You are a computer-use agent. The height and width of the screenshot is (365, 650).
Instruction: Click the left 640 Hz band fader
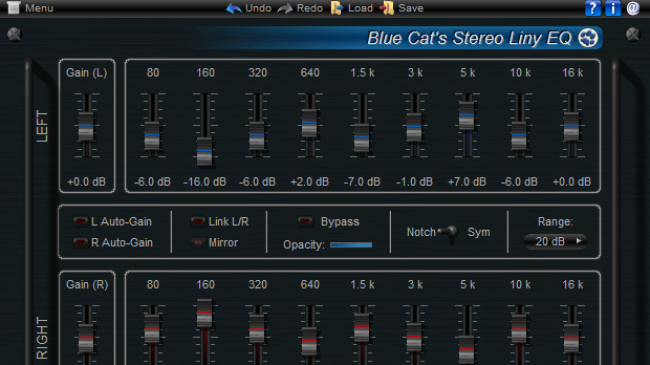(x=309, y=123)
